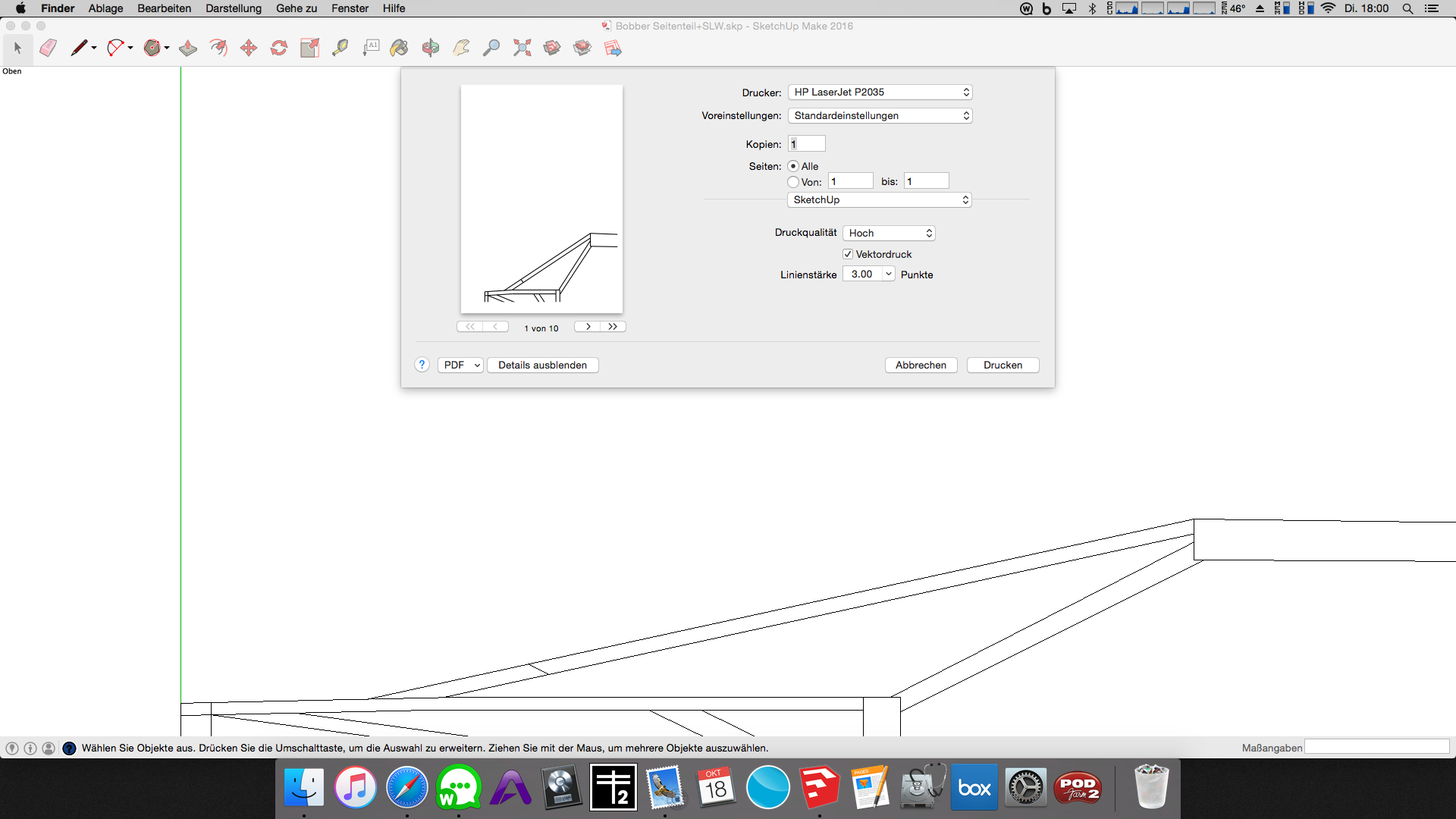Click the Zoom Extents tool
Screen dimensions: 1456x819
(x=522, y=48)
